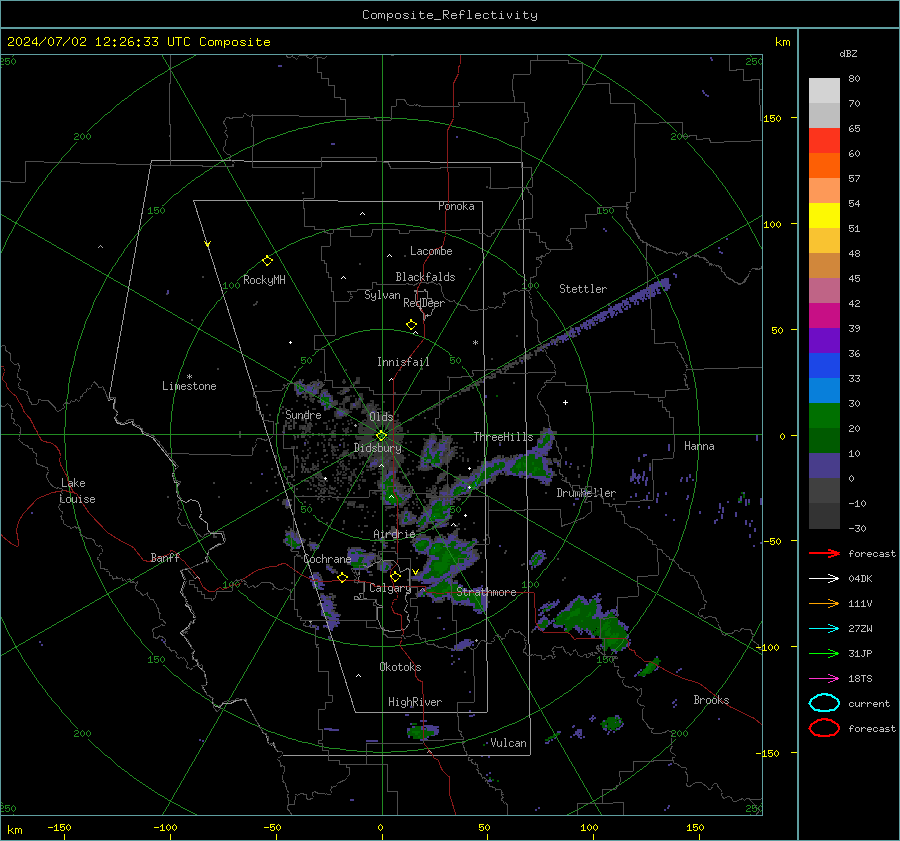Click the yellow station marker above Calgary
Screen dimensions: 900x841
395,576
